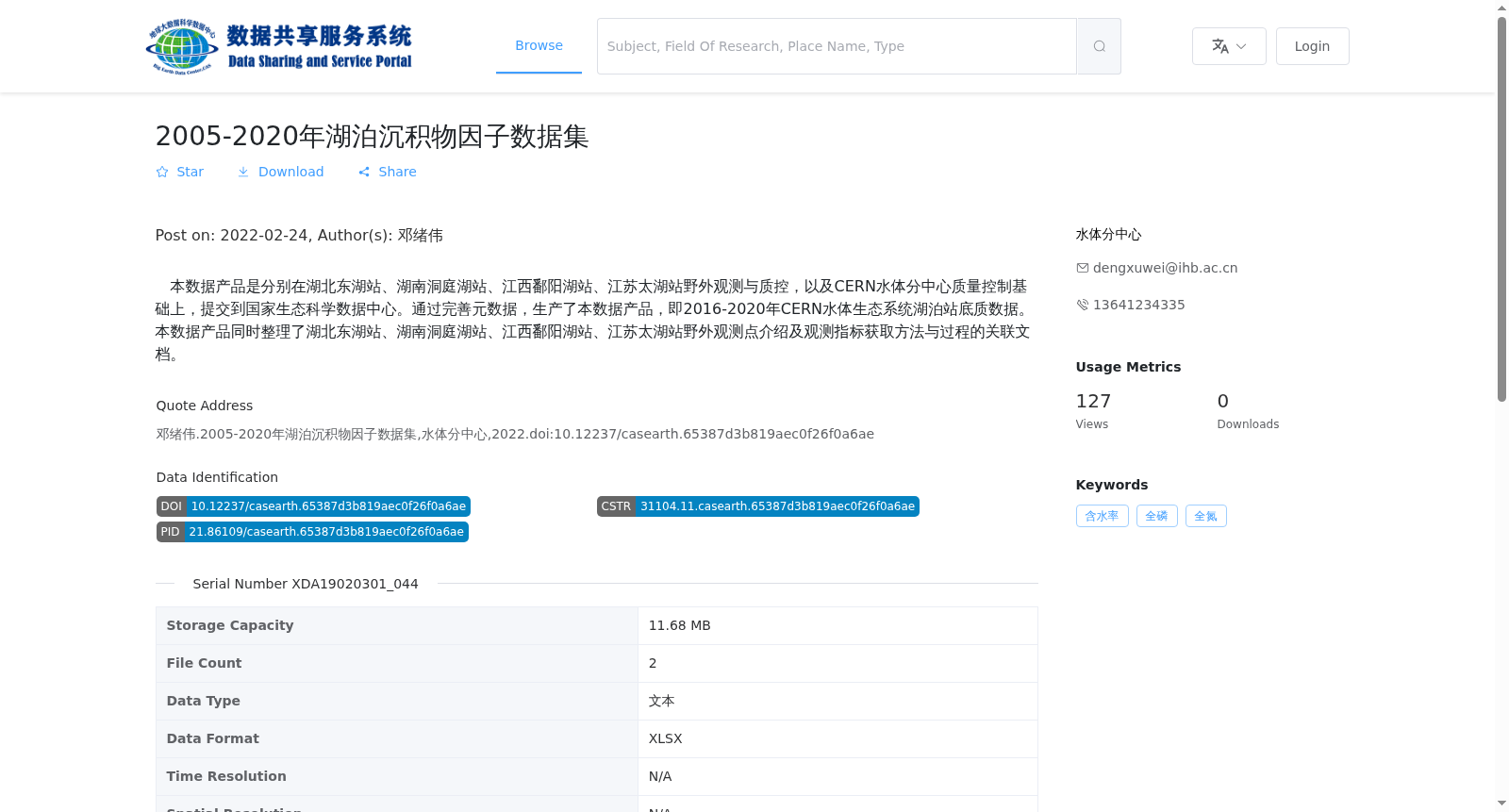
Task: Select the 全磷 keyword tag
Action: pos(1156,516)
